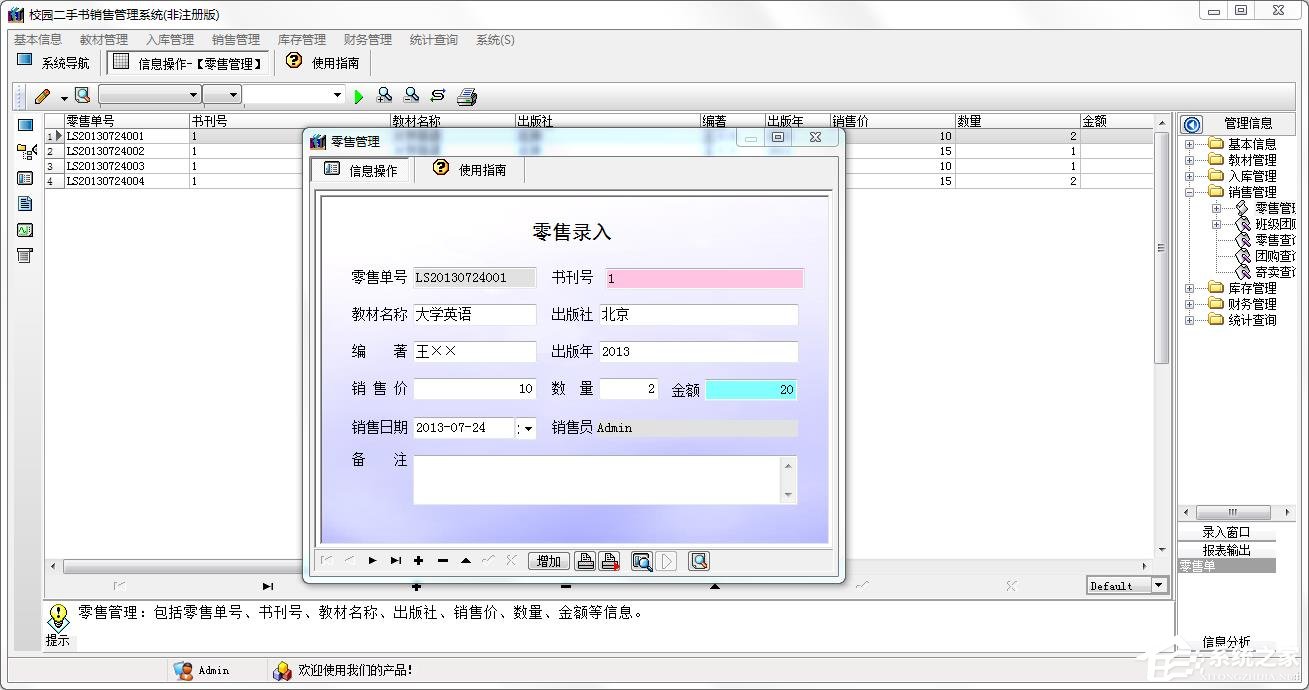Click the plus add-record navigator button in dialog
The image size is (1309, 690).
(x=418, y=561)
